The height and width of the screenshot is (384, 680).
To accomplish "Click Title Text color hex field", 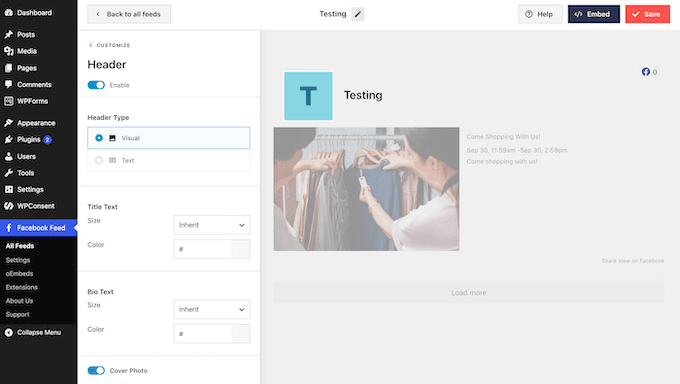I will click(x=203, y=249).
